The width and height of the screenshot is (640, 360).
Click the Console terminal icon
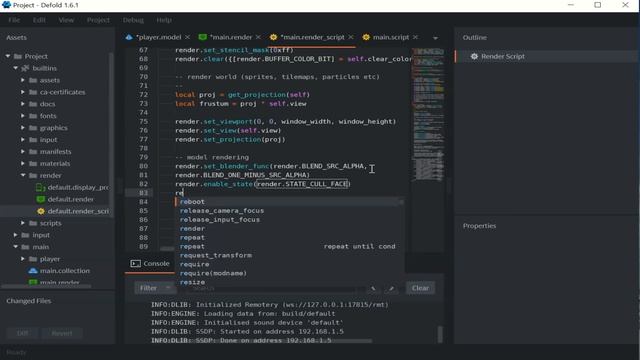pos(136,264)
